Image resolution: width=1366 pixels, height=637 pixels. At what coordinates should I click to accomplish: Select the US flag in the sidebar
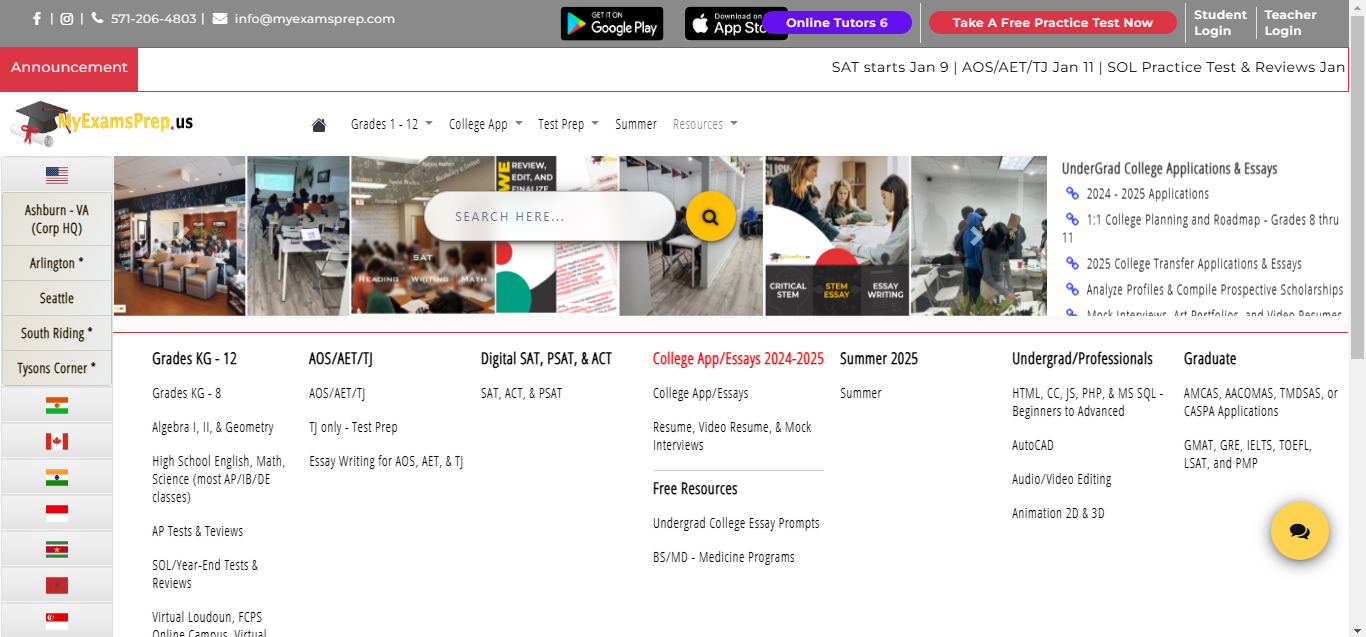pyautogui.click(x=57, y=174)
